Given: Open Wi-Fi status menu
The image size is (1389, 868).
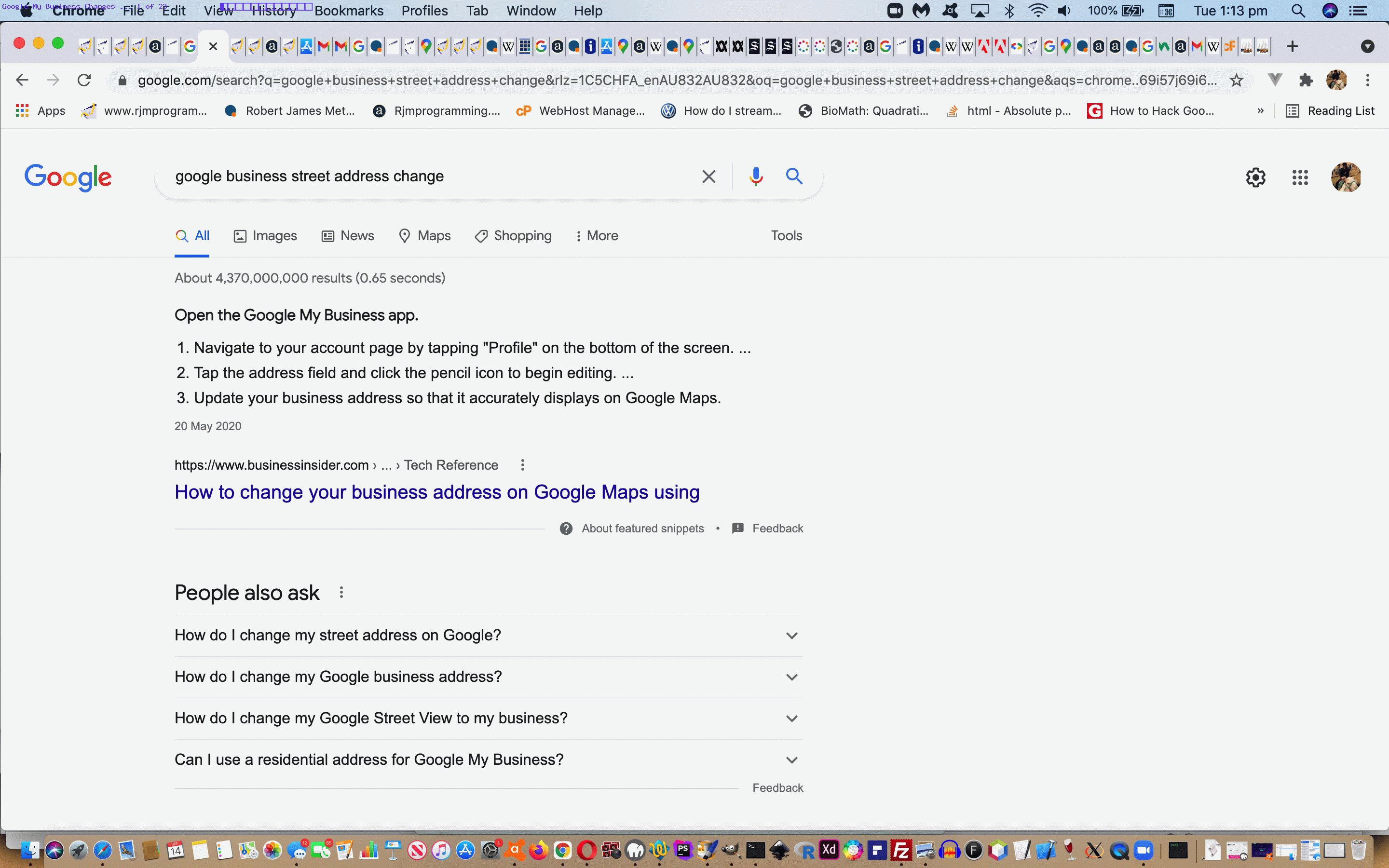Looking at the screenshot, I should point(1038,11).
